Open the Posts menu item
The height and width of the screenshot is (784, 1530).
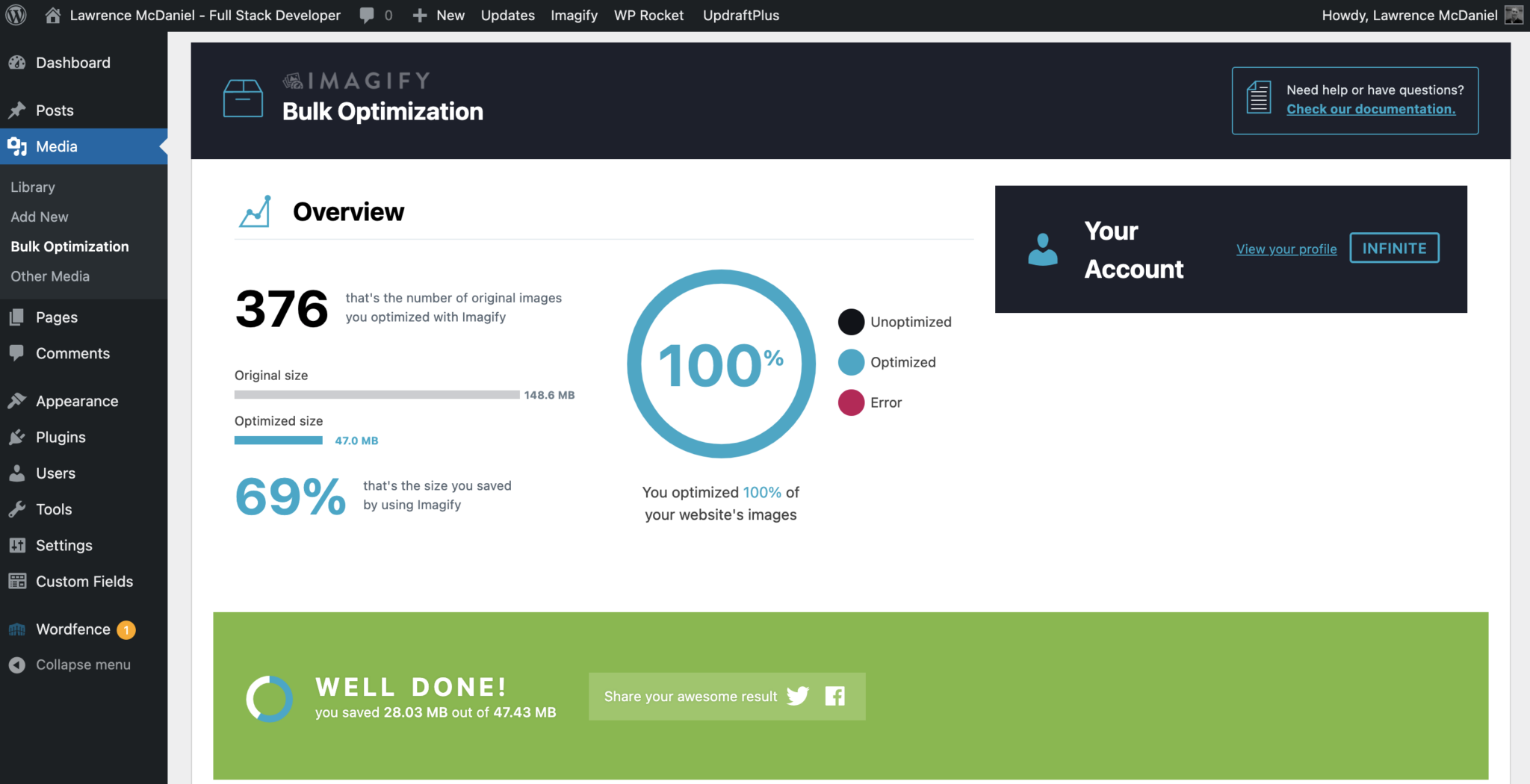[55, 111]
